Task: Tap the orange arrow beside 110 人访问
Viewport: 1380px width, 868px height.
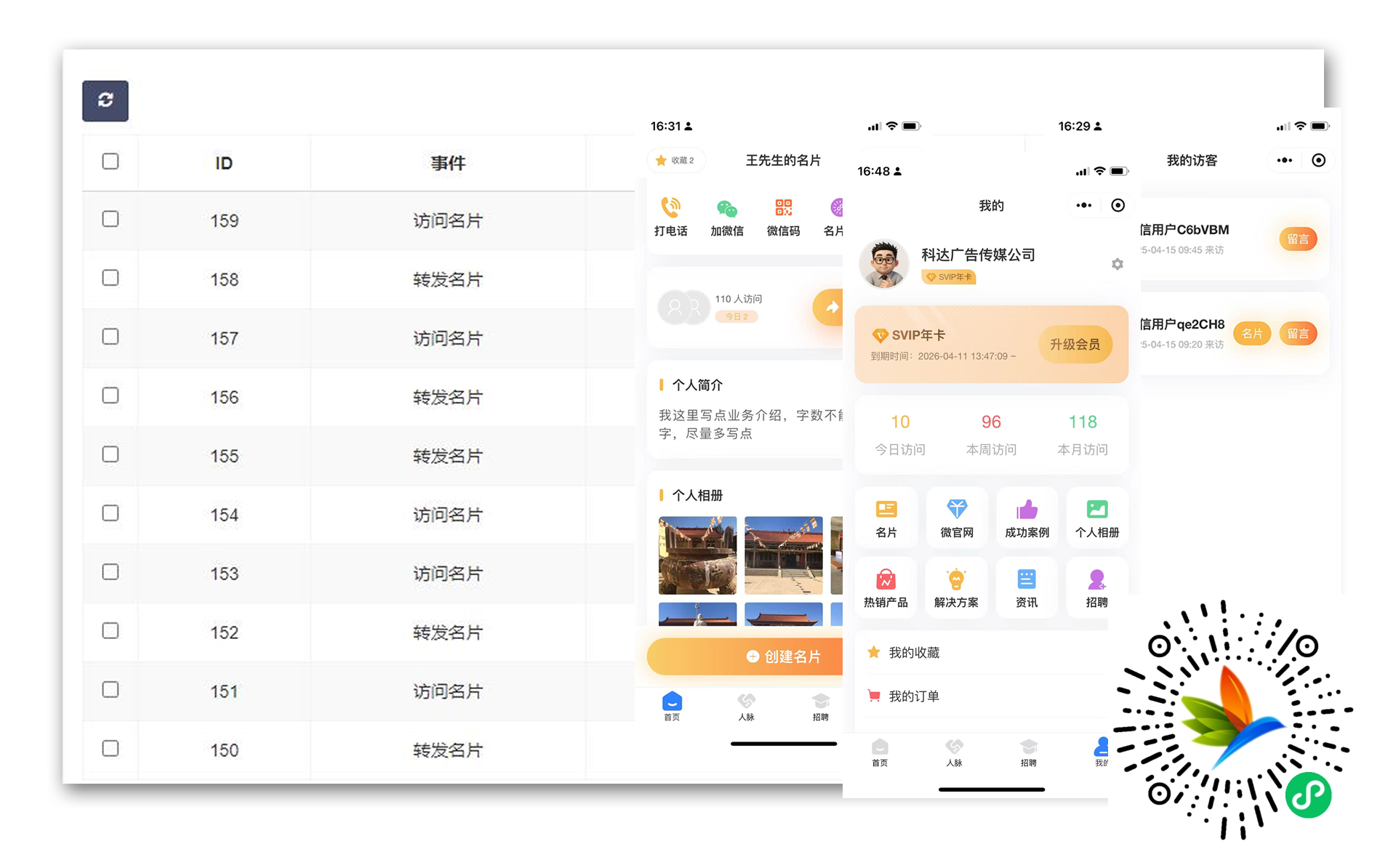Action: [830, 307]
